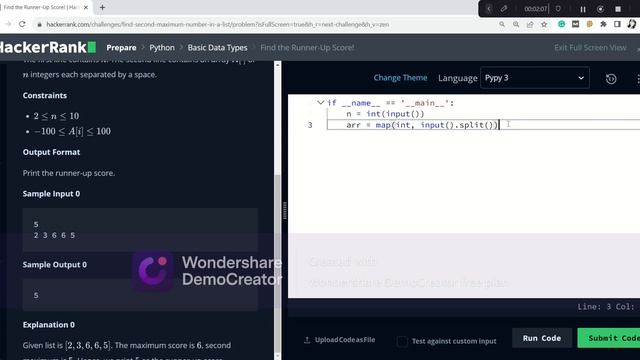Open a new browser tab
The height and width of the screenshot is (360, 640).
point(102,7)
